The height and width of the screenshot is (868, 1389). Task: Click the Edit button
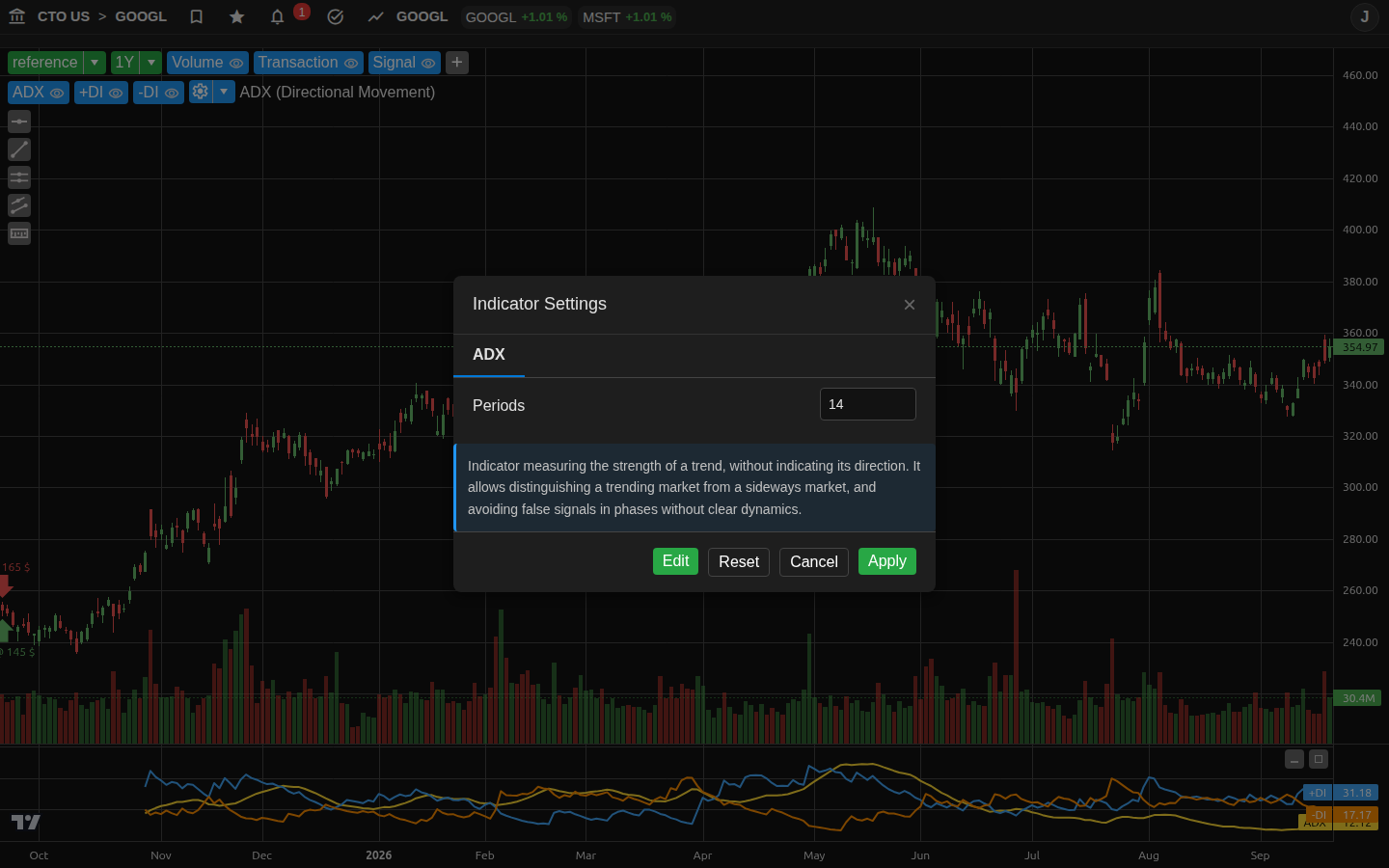pos(675,561)
